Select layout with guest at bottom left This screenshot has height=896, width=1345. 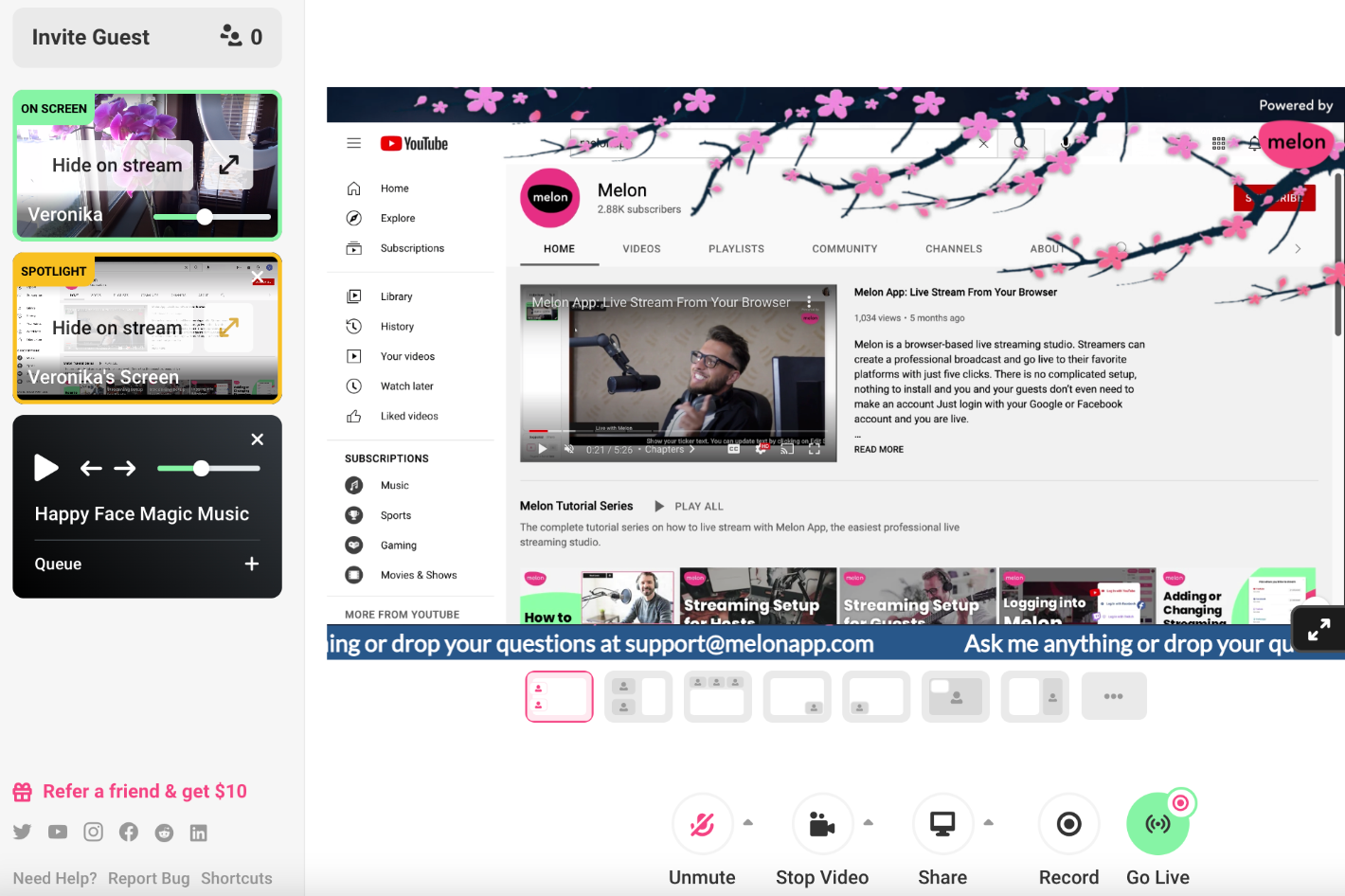click(x=876, y=696)
